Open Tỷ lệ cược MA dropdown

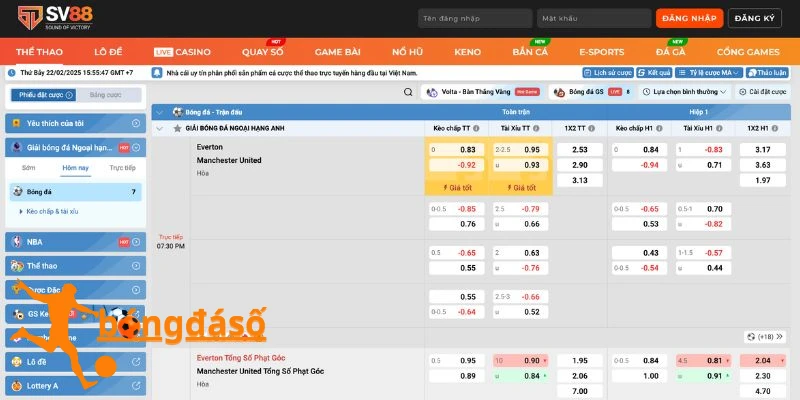point(709,73)
